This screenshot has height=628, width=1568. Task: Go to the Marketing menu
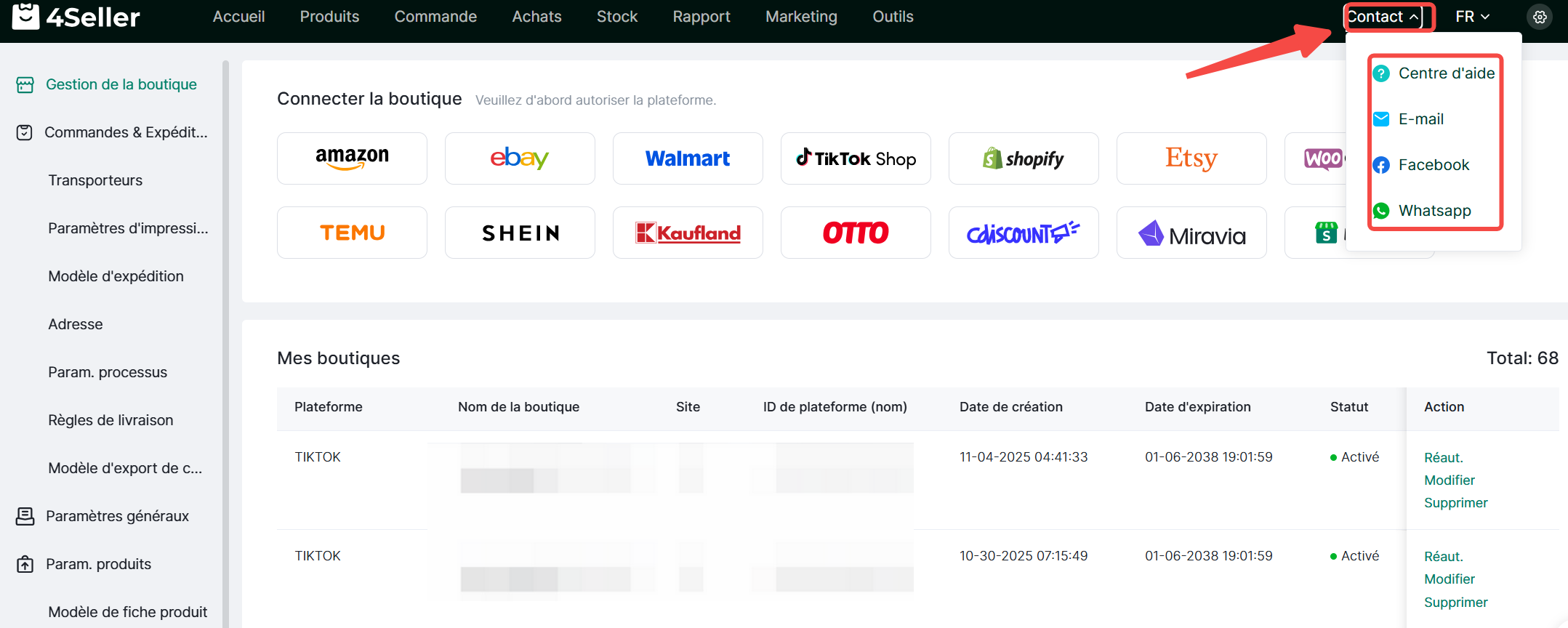[x=801, y=17]
